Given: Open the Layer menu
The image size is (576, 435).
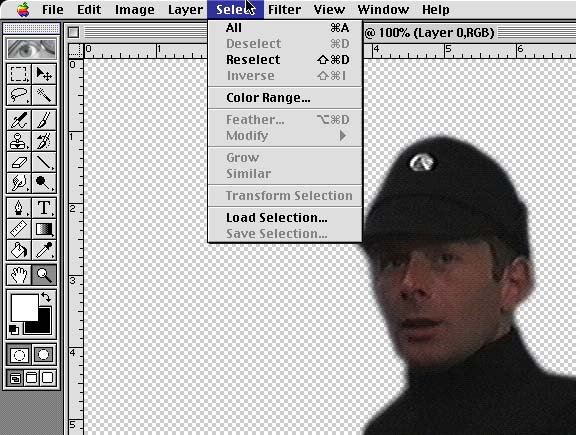Looking at the screenshot, I should [185, 10].
